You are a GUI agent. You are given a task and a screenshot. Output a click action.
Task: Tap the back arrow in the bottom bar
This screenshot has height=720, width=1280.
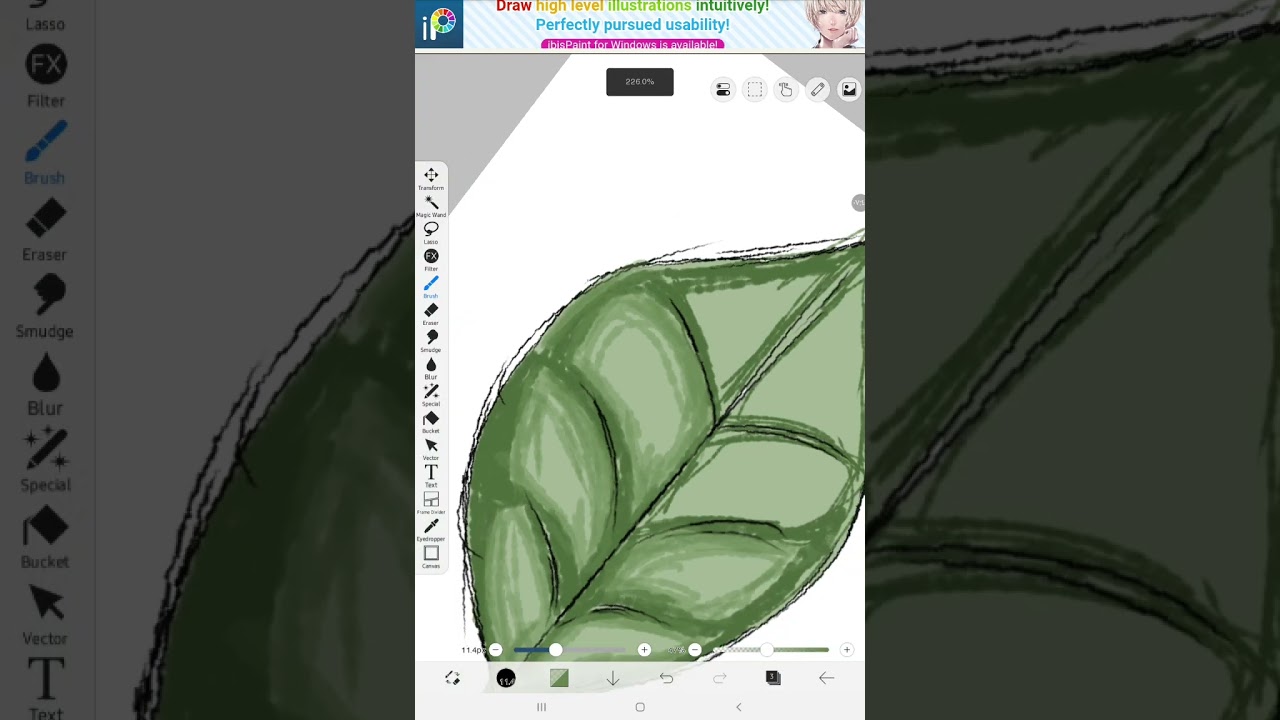pos(826,678)
